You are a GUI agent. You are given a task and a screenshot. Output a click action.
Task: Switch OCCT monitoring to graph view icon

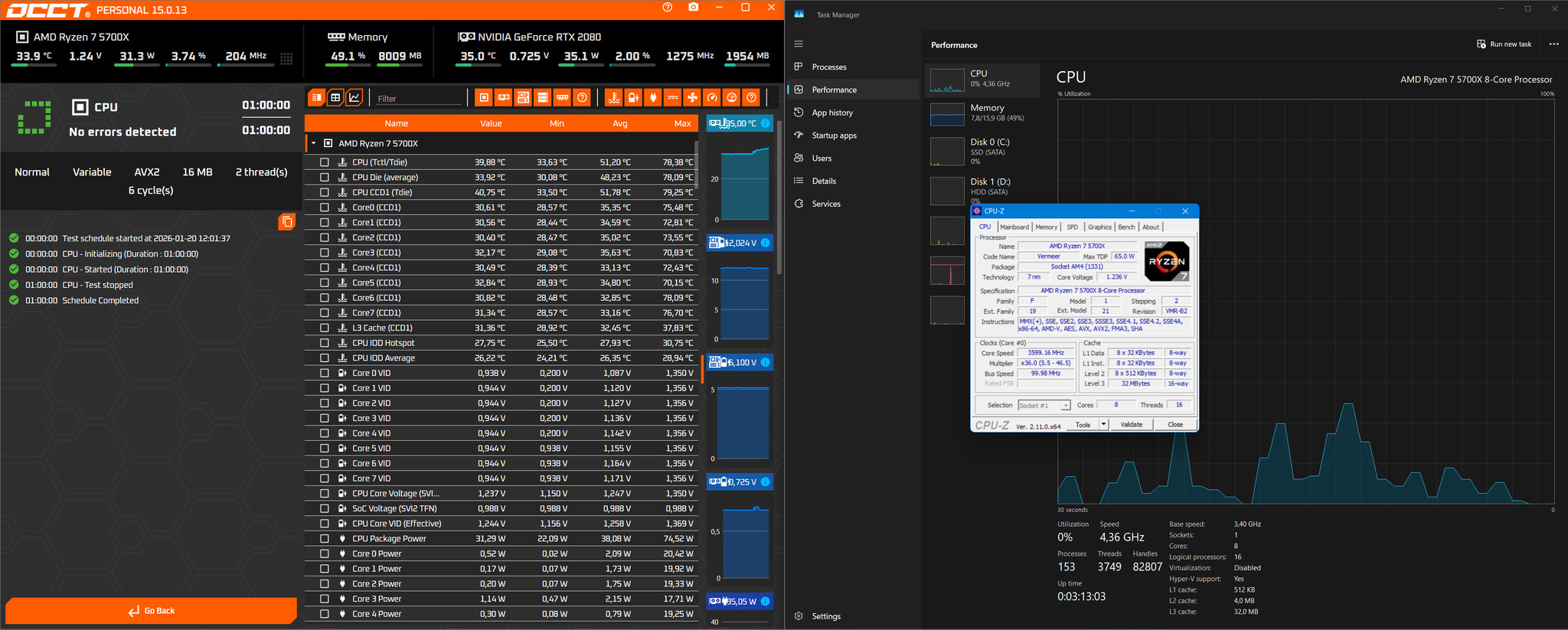point(354,98)
